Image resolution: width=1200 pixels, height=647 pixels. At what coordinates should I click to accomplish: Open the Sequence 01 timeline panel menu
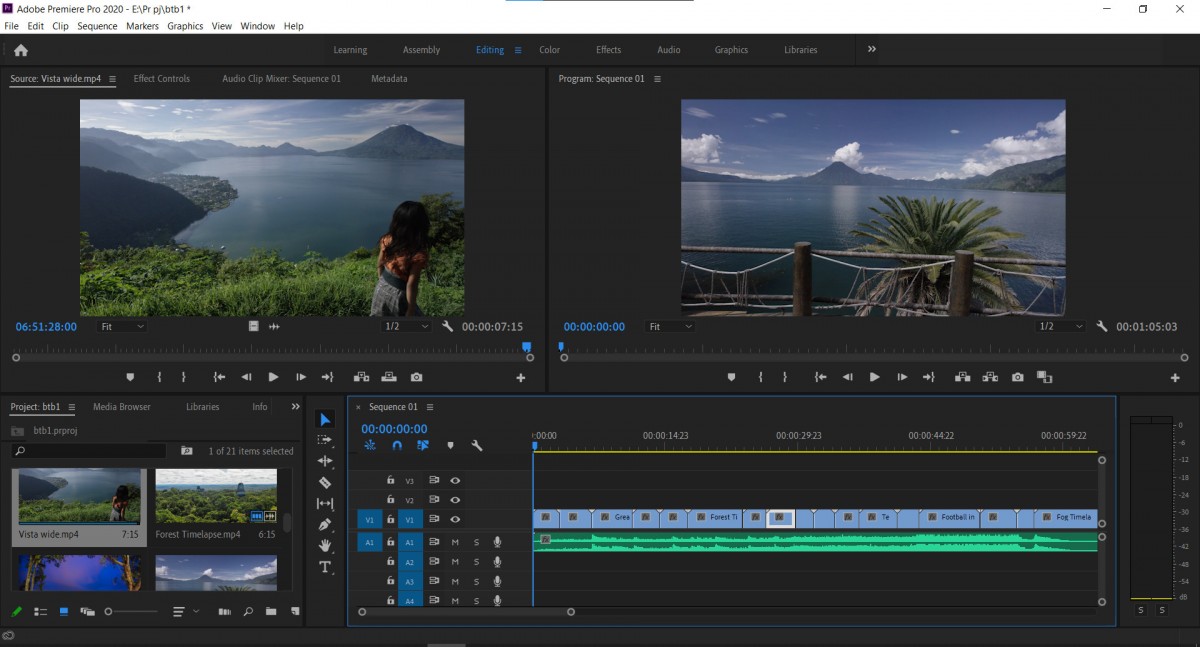pos(430,407)
